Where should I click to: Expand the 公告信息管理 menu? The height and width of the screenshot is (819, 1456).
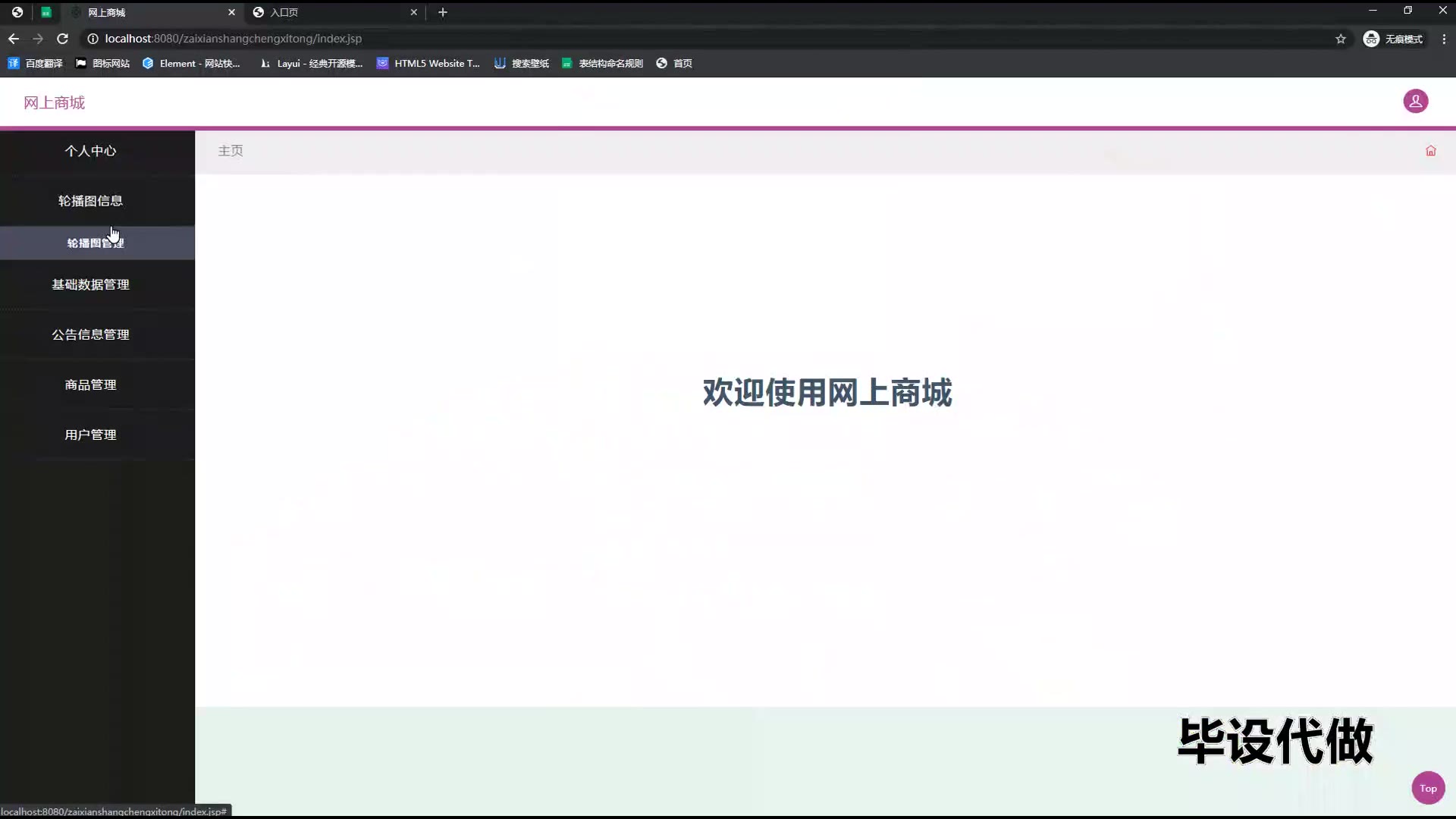click(x=90, y=334)
